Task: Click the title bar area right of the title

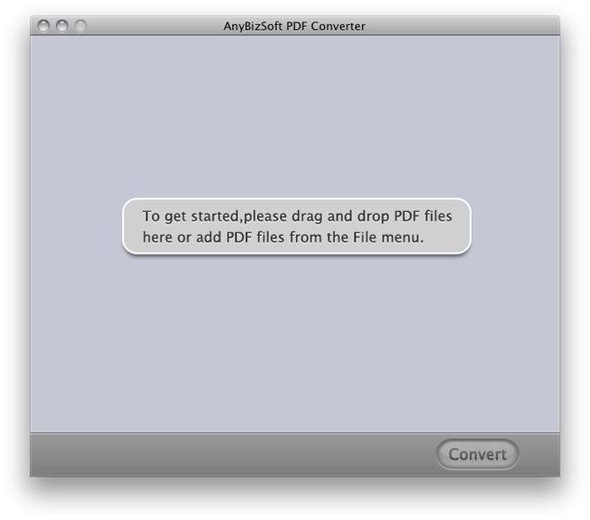Action: click(462, 26)
